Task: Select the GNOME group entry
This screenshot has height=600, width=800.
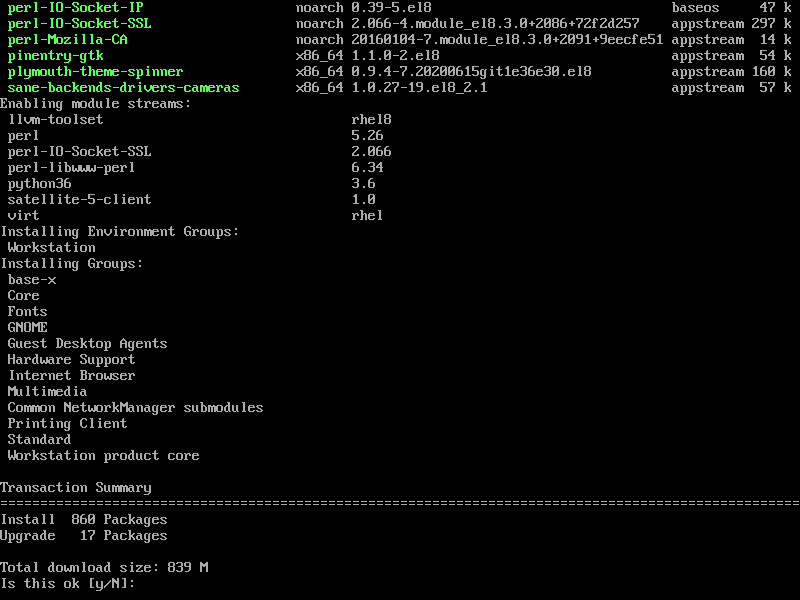Action: 28,328
